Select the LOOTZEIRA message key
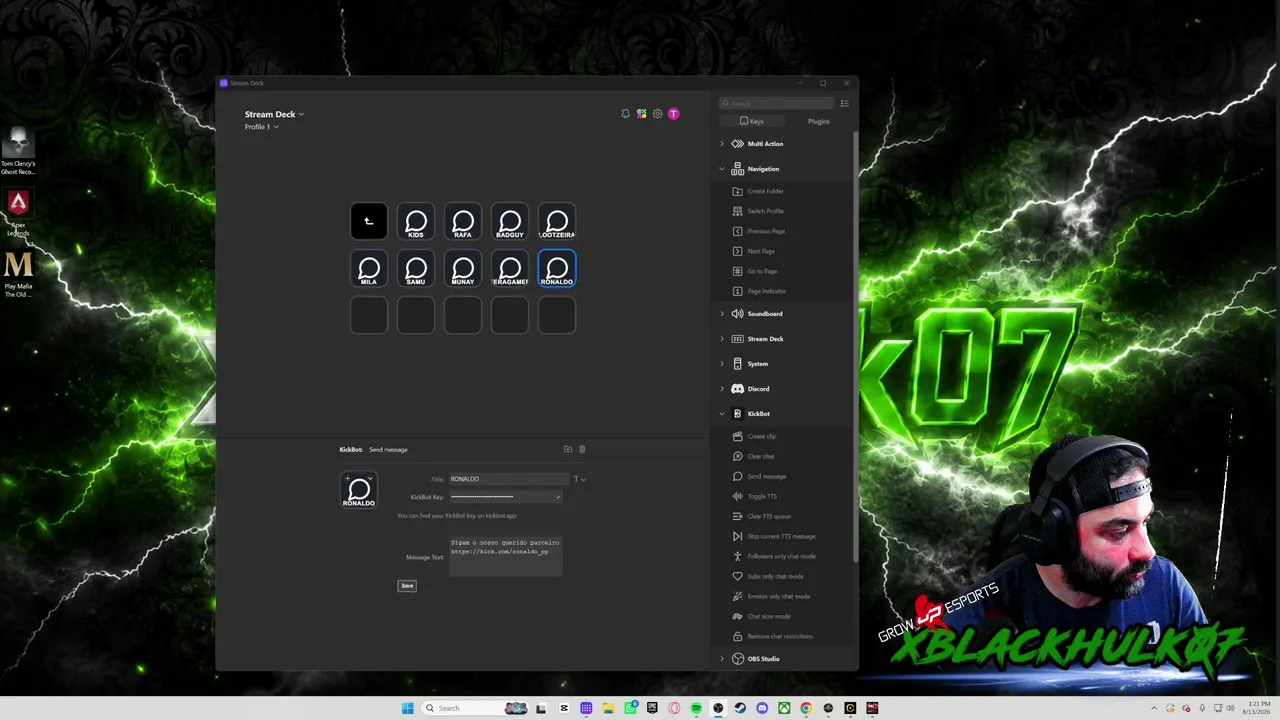 [x=557, y=222]
